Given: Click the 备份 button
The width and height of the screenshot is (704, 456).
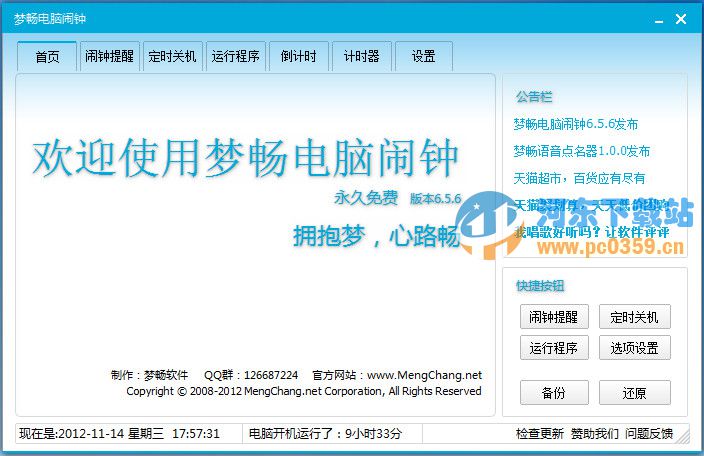Looking at the screenshot, I should click(x=554, y=393).
